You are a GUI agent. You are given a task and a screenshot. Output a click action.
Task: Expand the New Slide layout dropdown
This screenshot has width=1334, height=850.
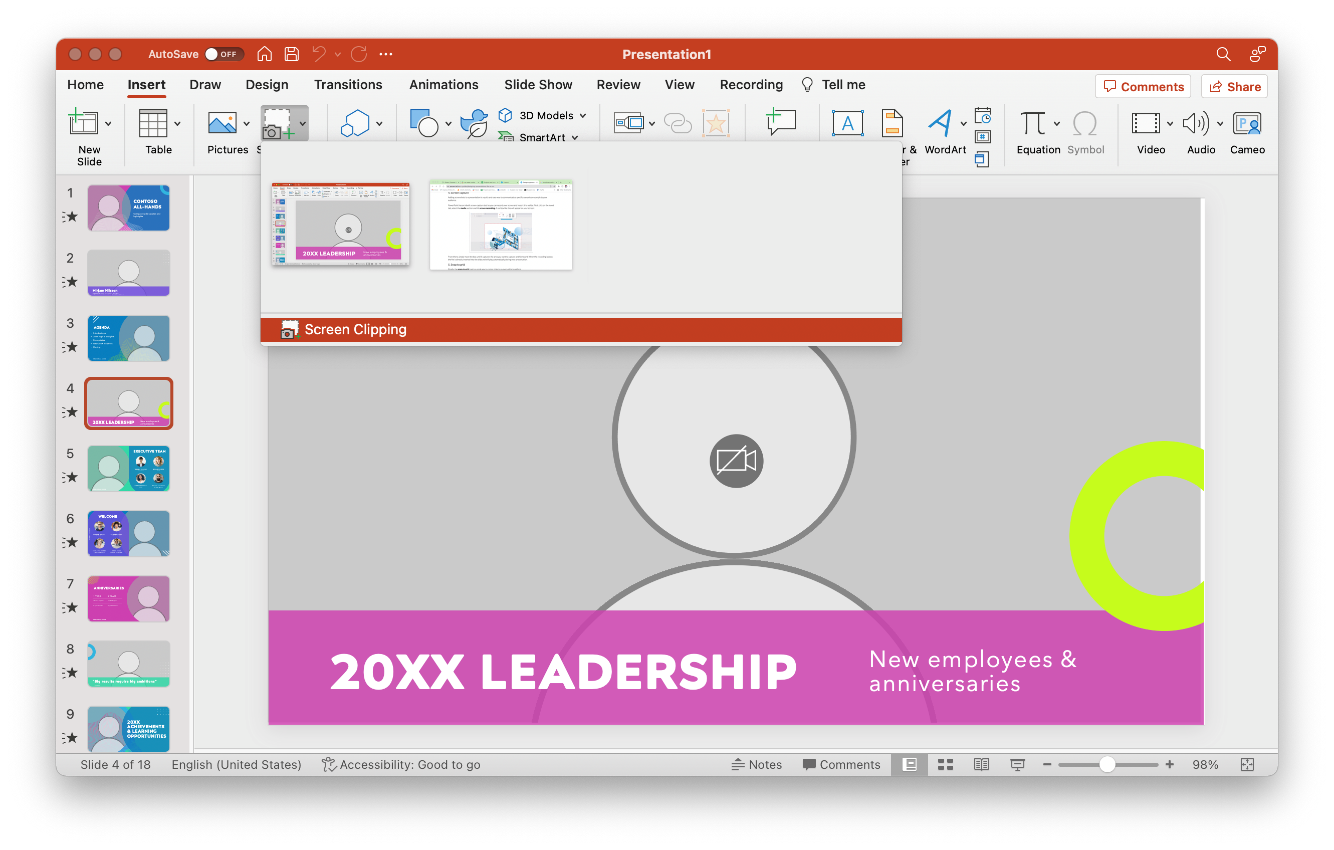[108, 124]
